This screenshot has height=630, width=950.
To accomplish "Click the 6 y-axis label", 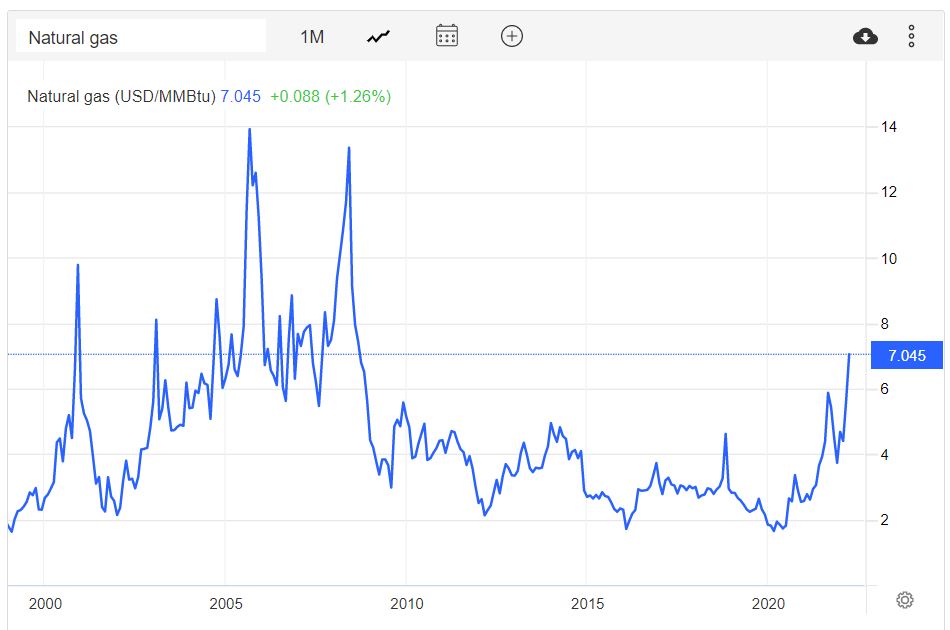I will coord(885,389).
